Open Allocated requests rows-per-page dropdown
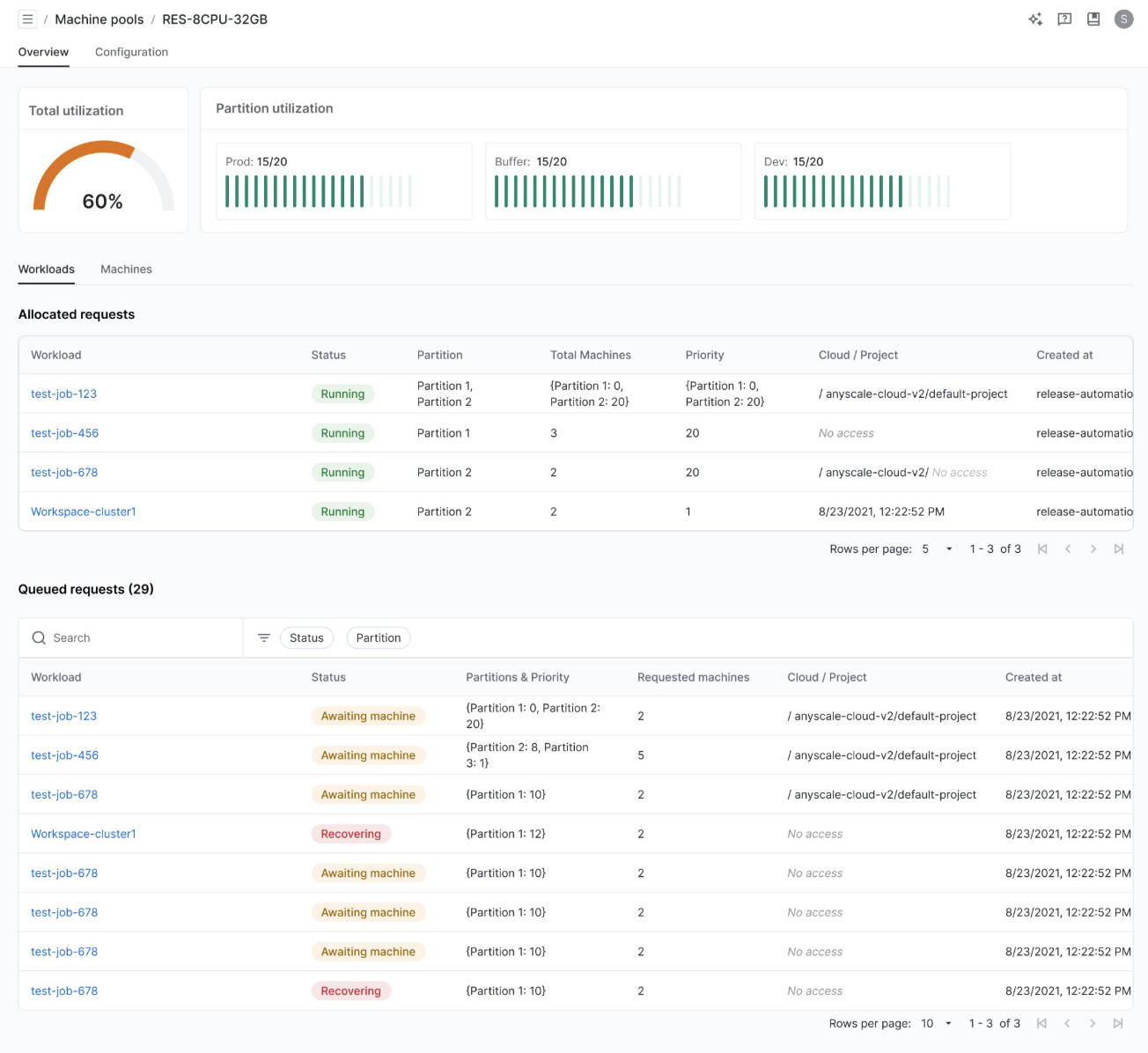Viewport: 1148px width, 1053px height. 938,549
